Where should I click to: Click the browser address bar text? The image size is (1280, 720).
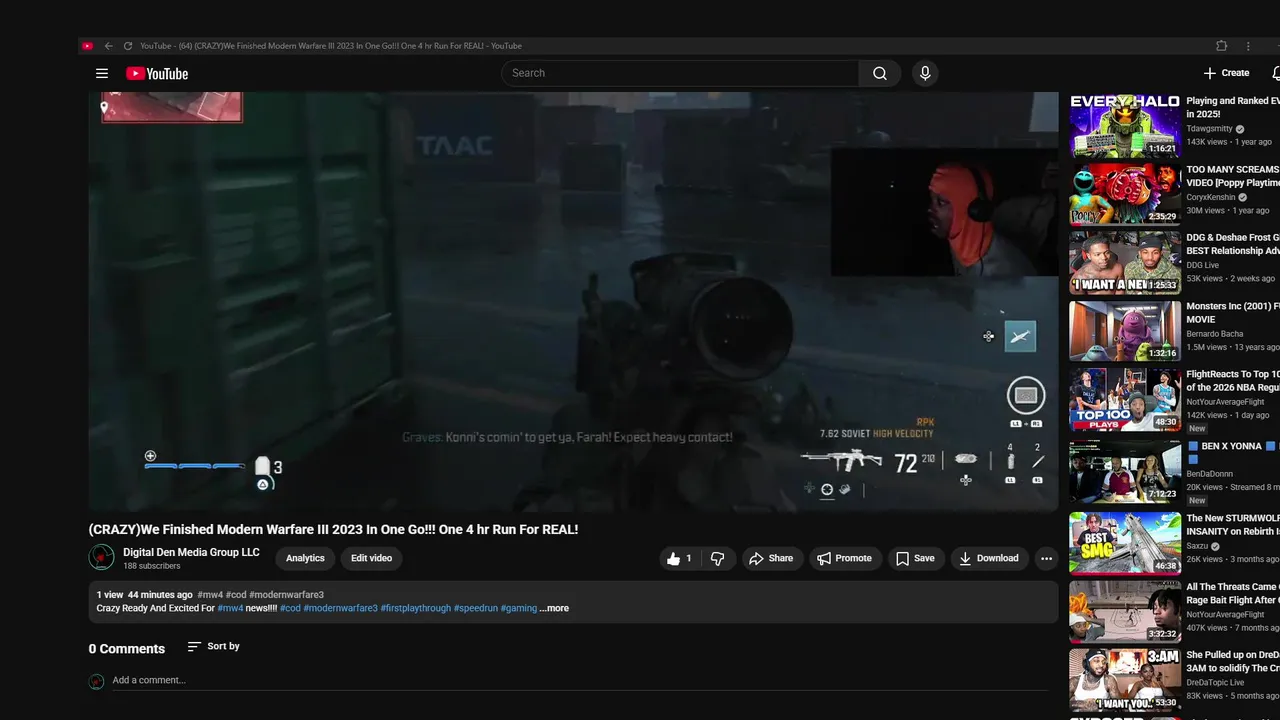click(x=331, y=46)
